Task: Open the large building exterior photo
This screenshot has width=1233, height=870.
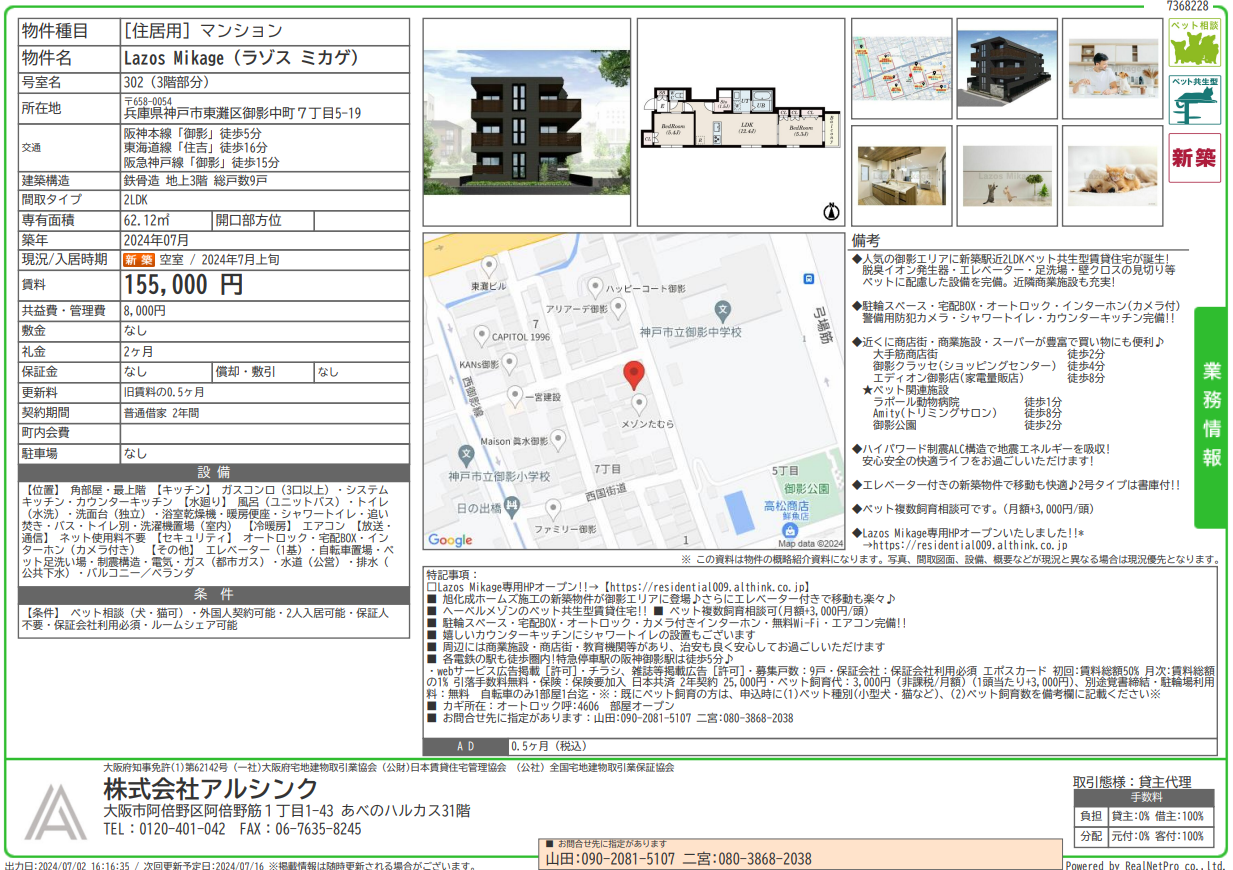Action: point(526,122)
